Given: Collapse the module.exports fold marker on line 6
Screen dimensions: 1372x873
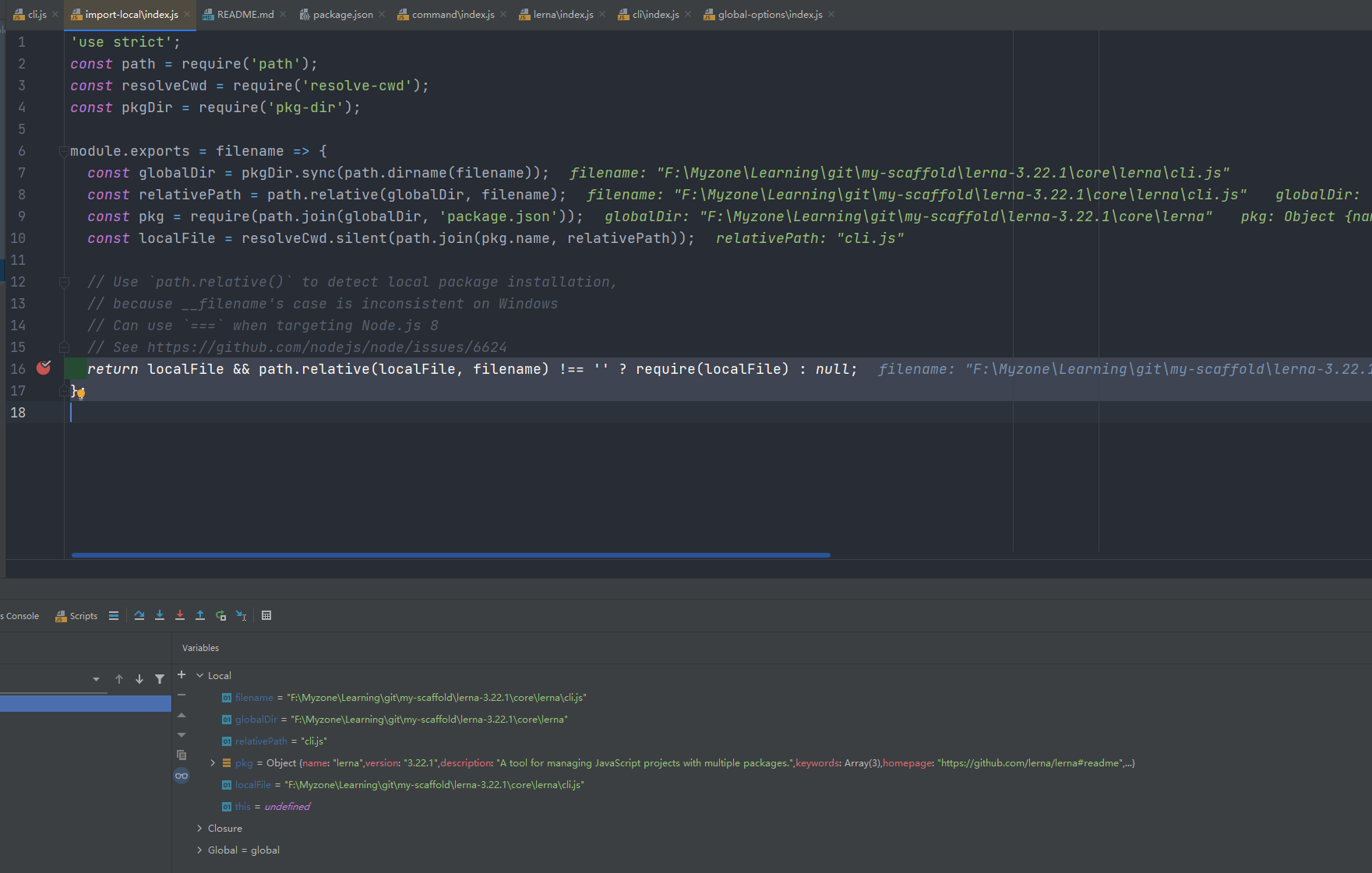Looking at the screenshot, I should pos(64,151).
